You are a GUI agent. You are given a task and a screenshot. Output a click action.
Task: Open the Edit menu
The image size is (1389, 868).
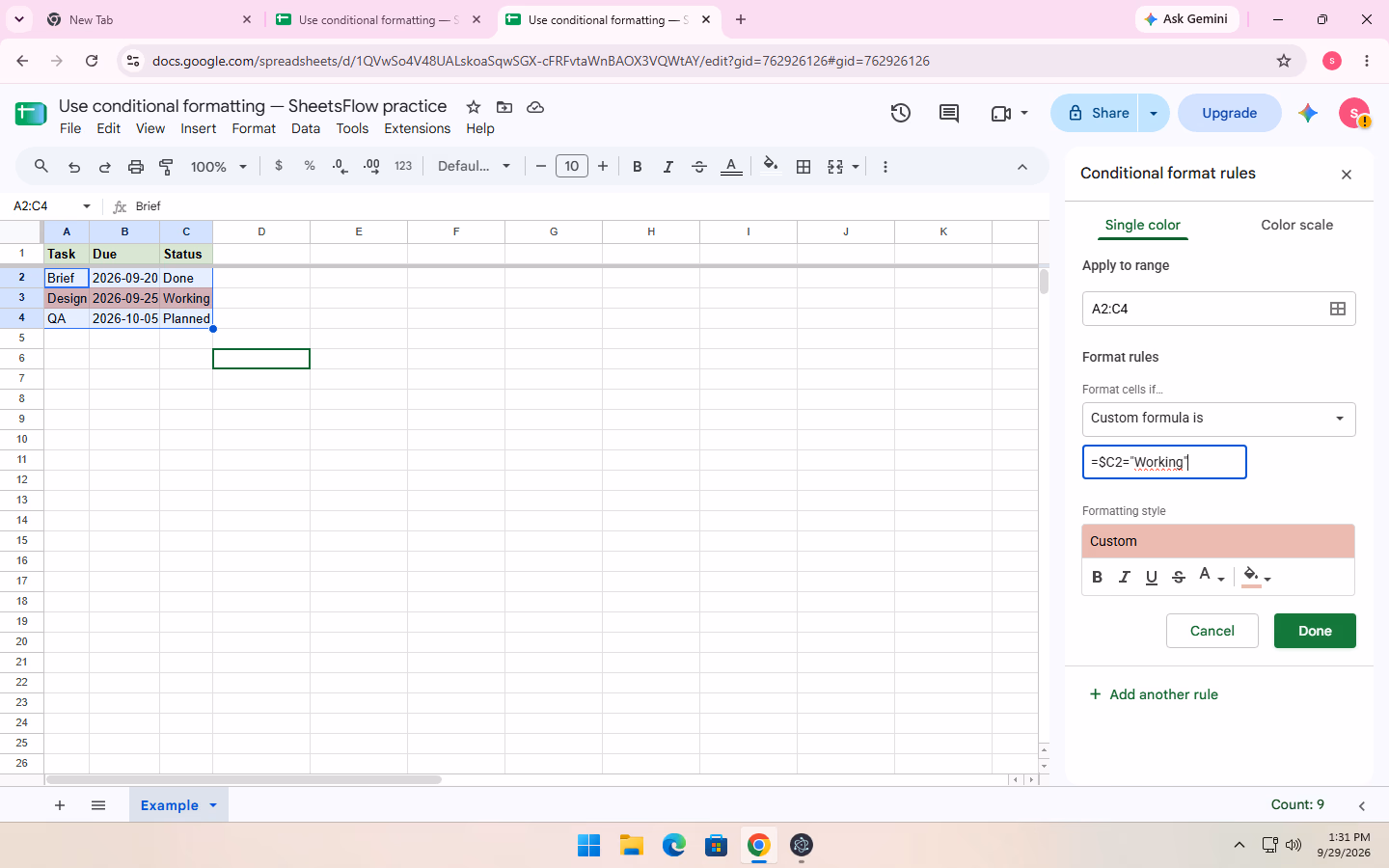tap(109, 128)
